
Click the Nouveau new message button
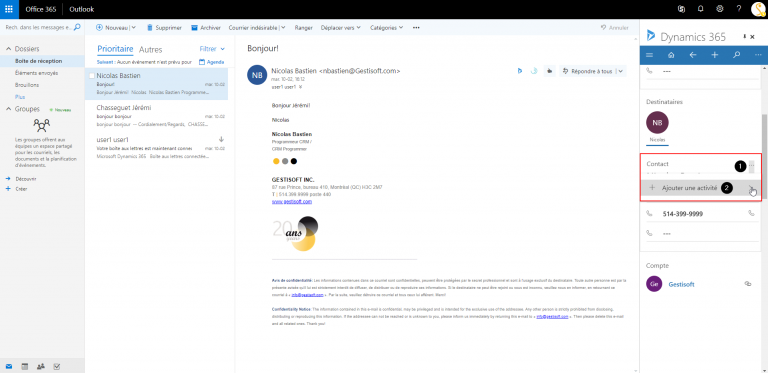tap(112, 28)
